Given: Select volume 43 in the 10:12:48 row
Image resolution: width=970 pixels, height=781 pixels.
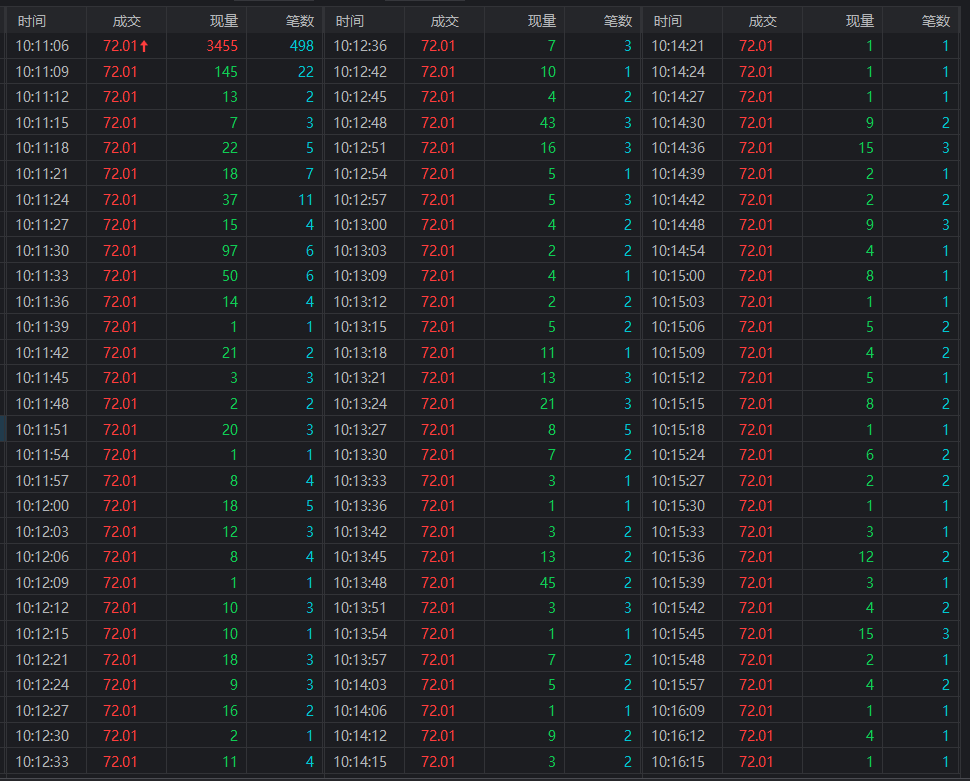Looking at the screenshot, I should [547, 123].
